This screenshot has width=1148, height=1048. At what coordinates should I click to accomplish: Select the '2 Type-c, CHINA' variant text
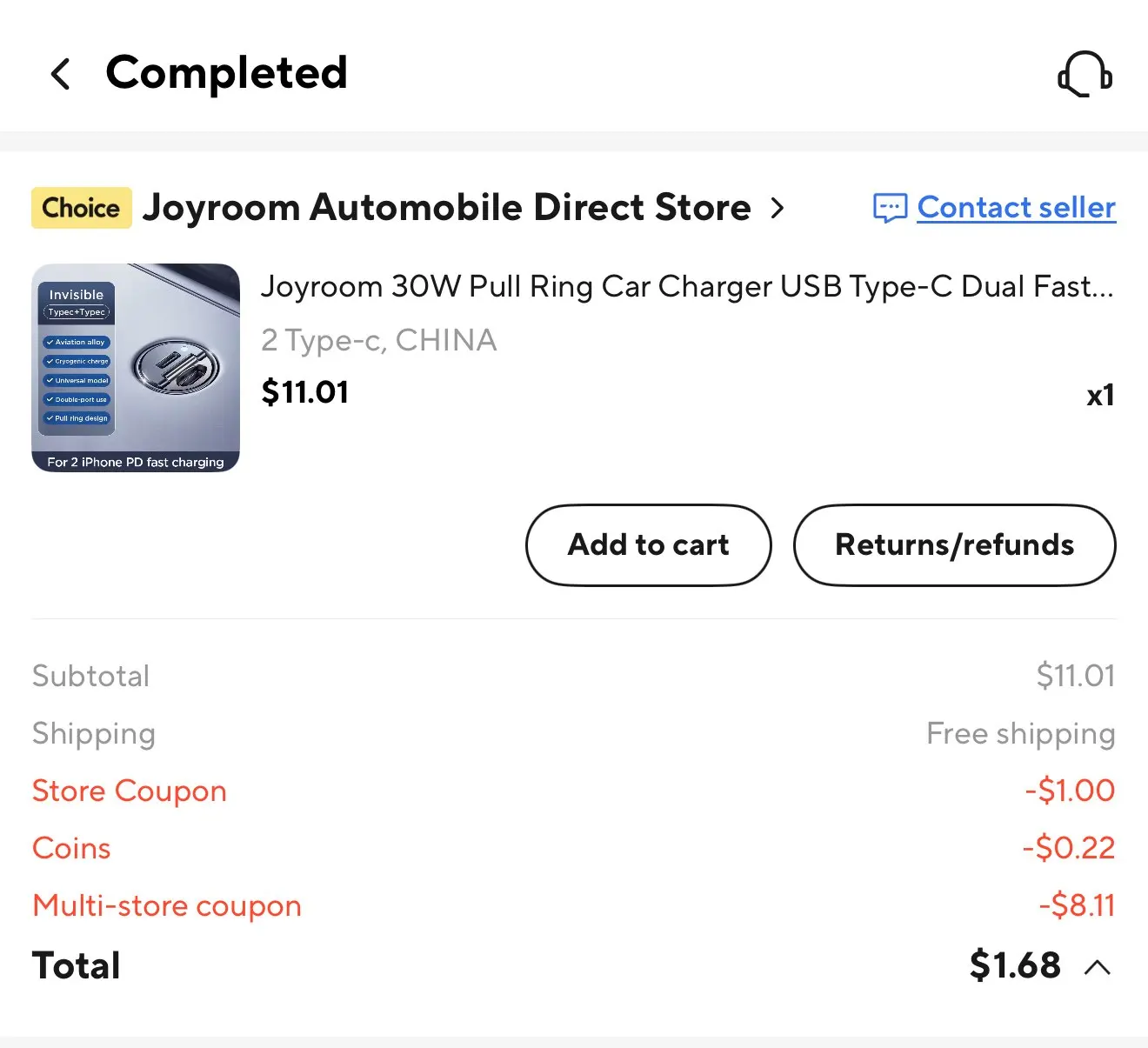pos(379,340)
